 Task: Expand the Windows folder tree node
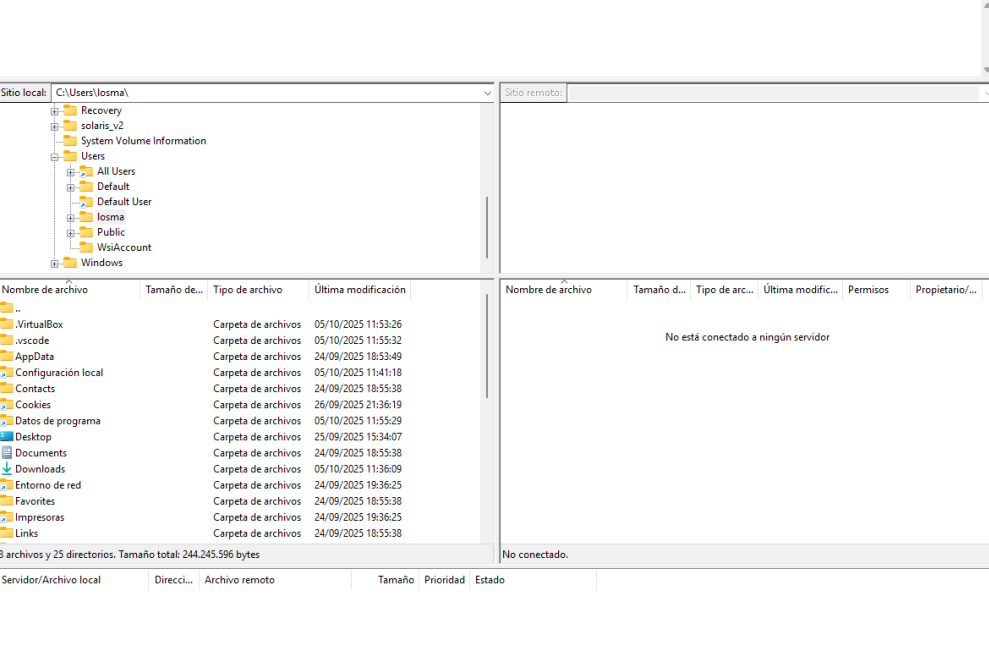pos(55,264)
